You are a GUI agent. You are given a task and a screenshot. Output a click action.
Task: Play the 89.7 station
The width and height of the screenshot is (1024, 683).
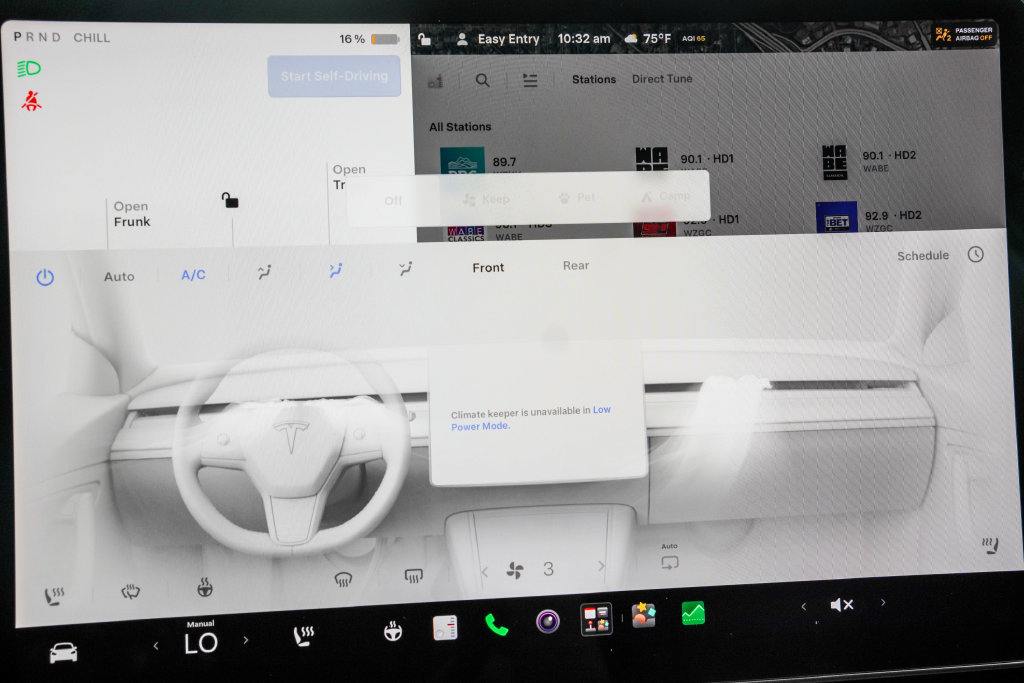(480, 161)
